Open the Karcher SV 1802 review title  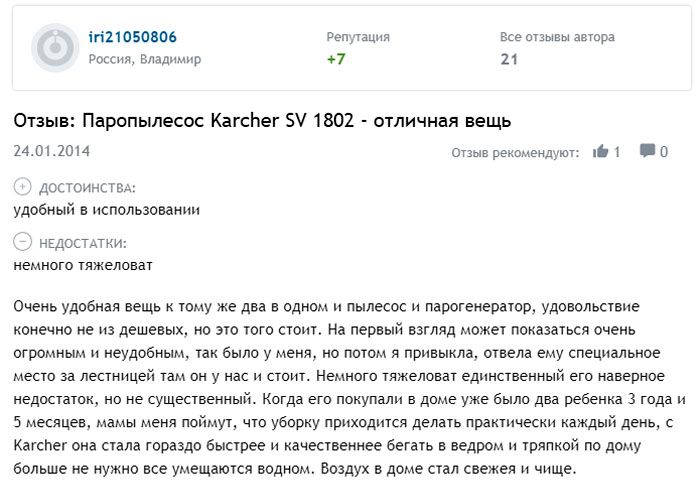coord(262,121)
